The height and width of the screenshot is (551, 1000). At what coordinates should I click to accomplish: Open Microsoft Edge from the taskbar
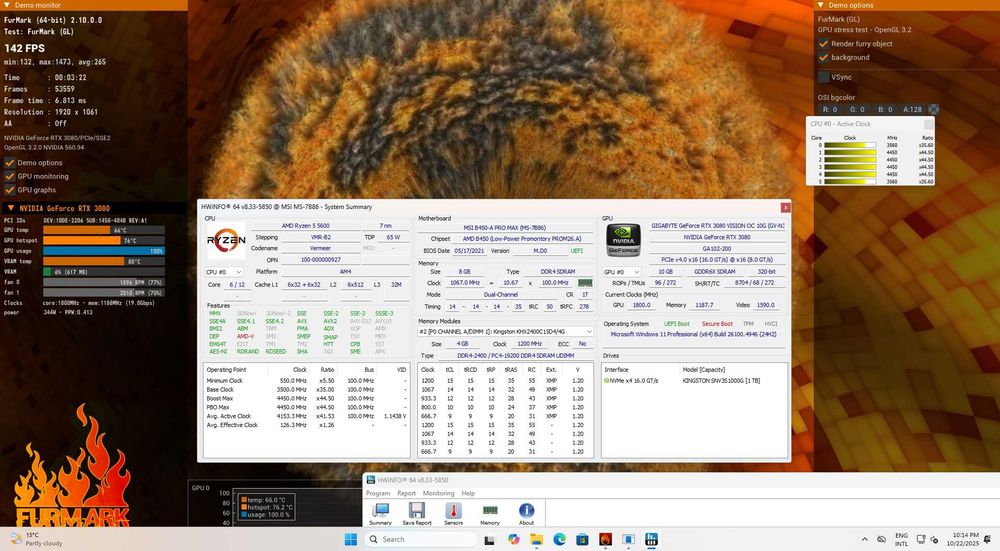(x=559, y=540)
